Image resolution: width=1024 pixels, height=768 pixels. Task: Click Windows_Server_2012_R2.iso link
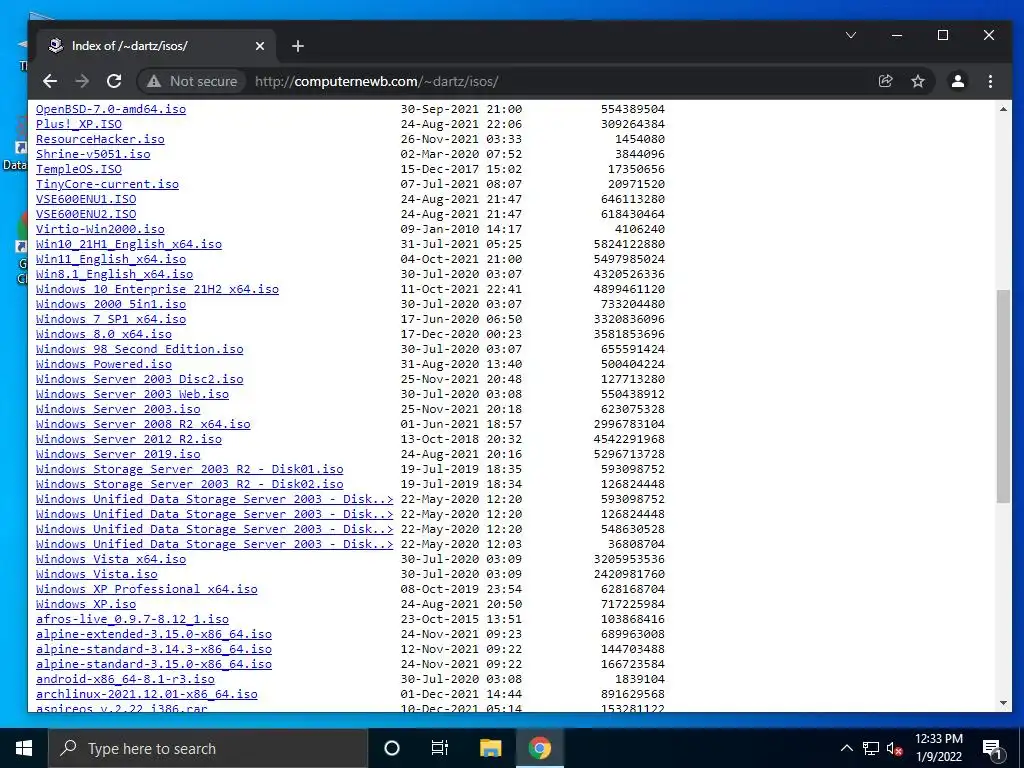129,440
